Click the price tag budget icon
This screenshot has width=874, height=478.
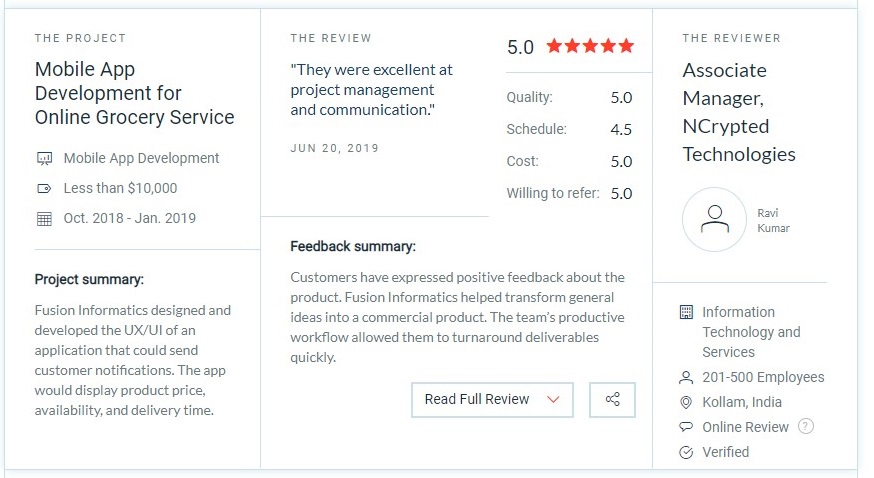click(44, 188)
